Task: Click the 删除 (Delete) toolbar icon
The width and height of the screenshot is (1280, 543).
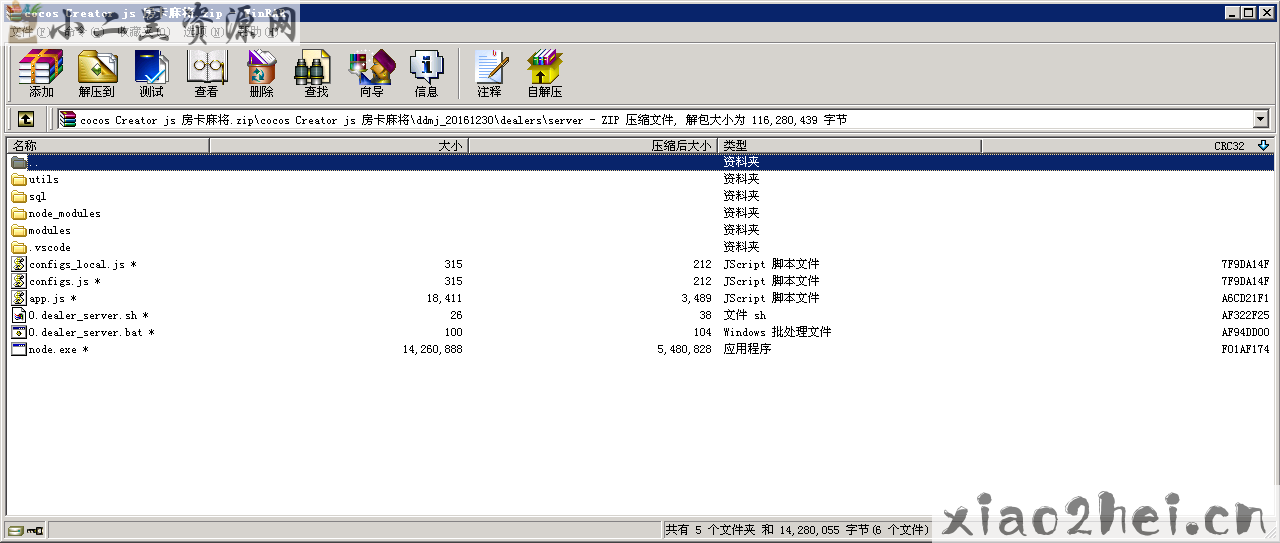Action: tap(261, 67)
